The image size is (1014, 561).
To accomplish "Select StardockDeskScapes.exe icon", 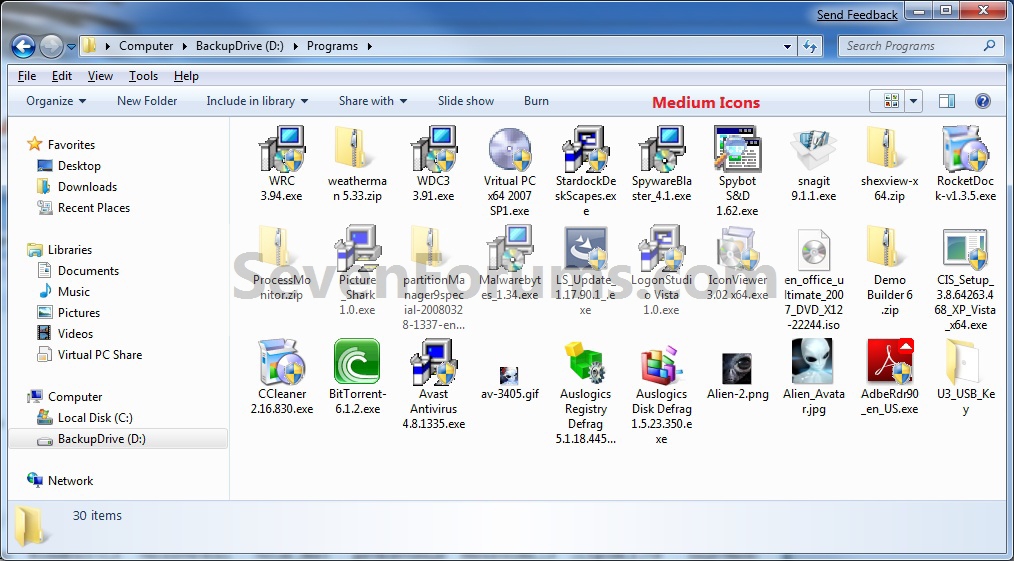I will click(585, 149).
